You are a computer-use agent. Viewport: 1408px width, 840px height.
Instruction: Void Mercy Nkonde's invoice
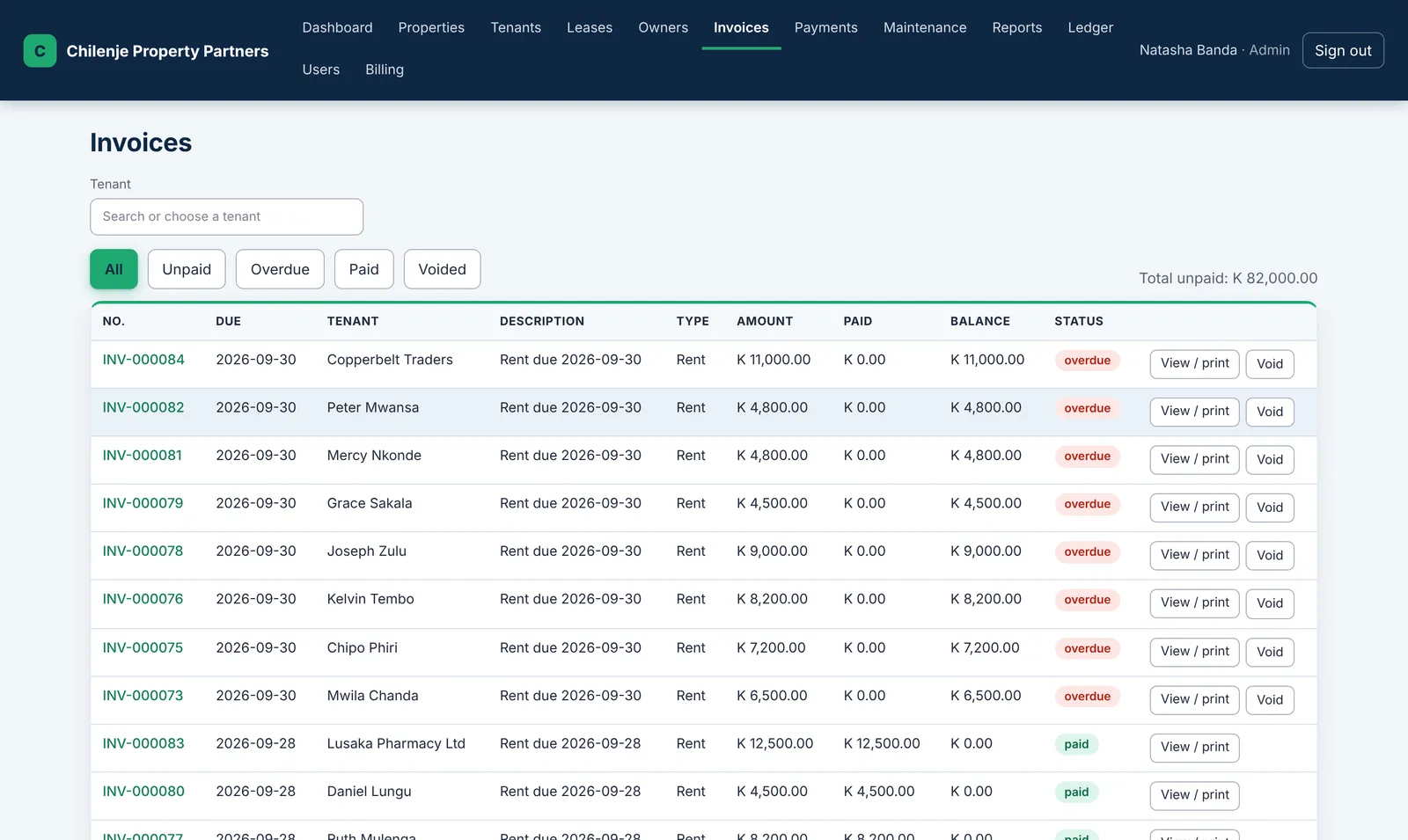pyautogui.click(x=1270, y=459)
